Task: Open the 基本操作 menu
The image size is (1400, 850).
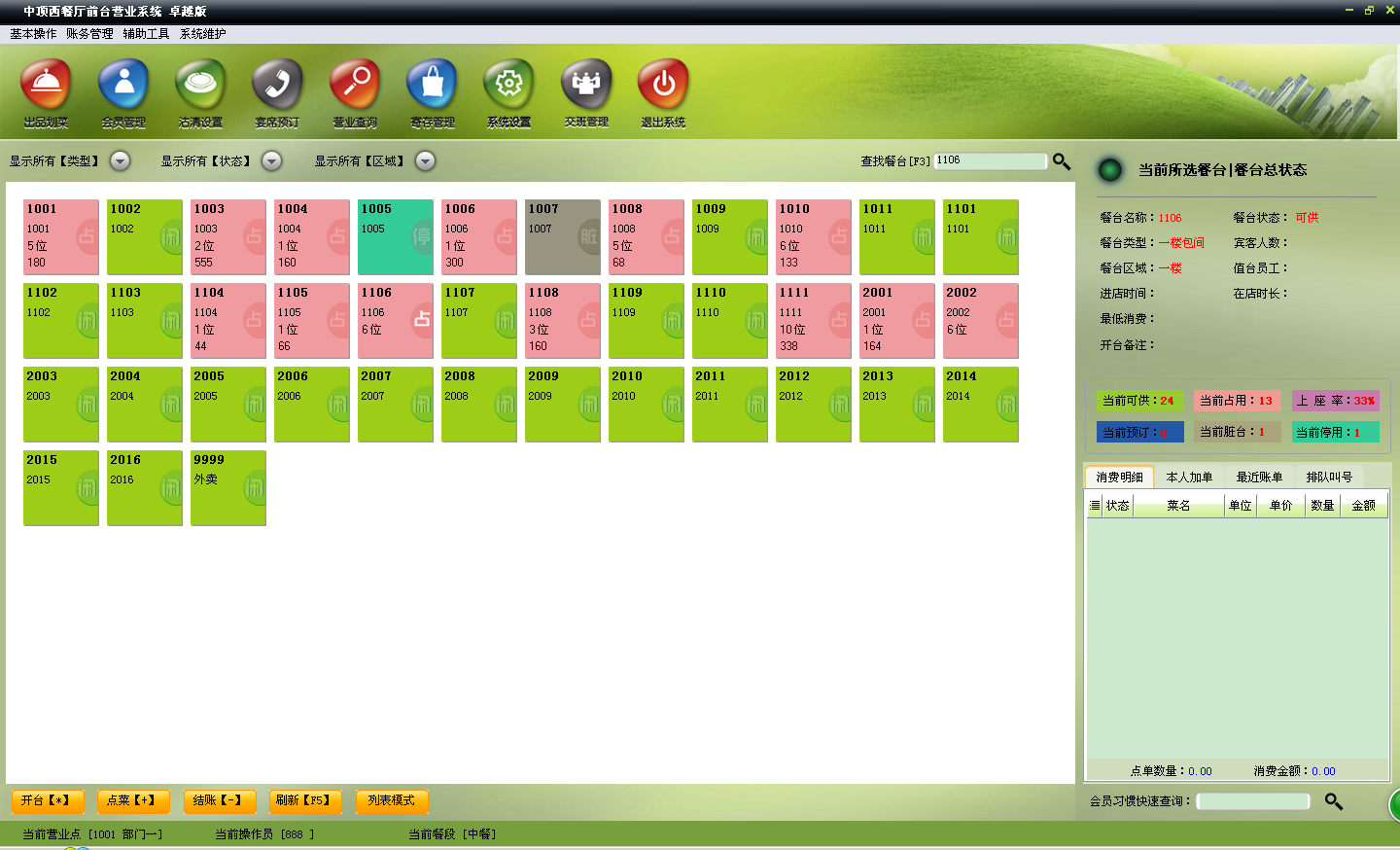Action: [33, 34]
